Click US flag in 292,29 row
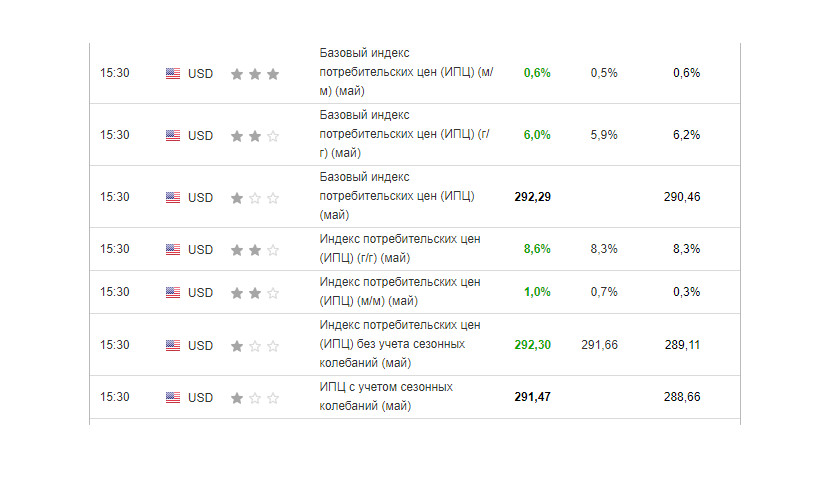 tap(173, 197)
